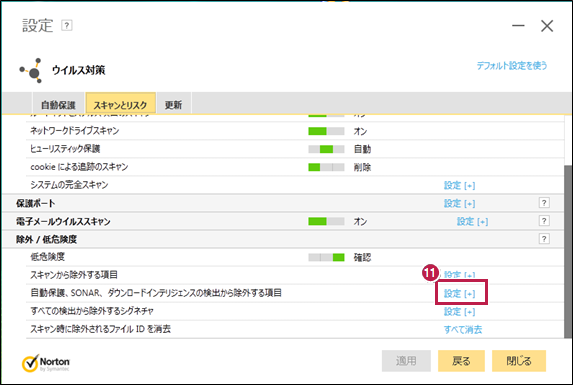573x385 pixels.
Task: Click the 戻る button
Action: (x=461, y=361)
